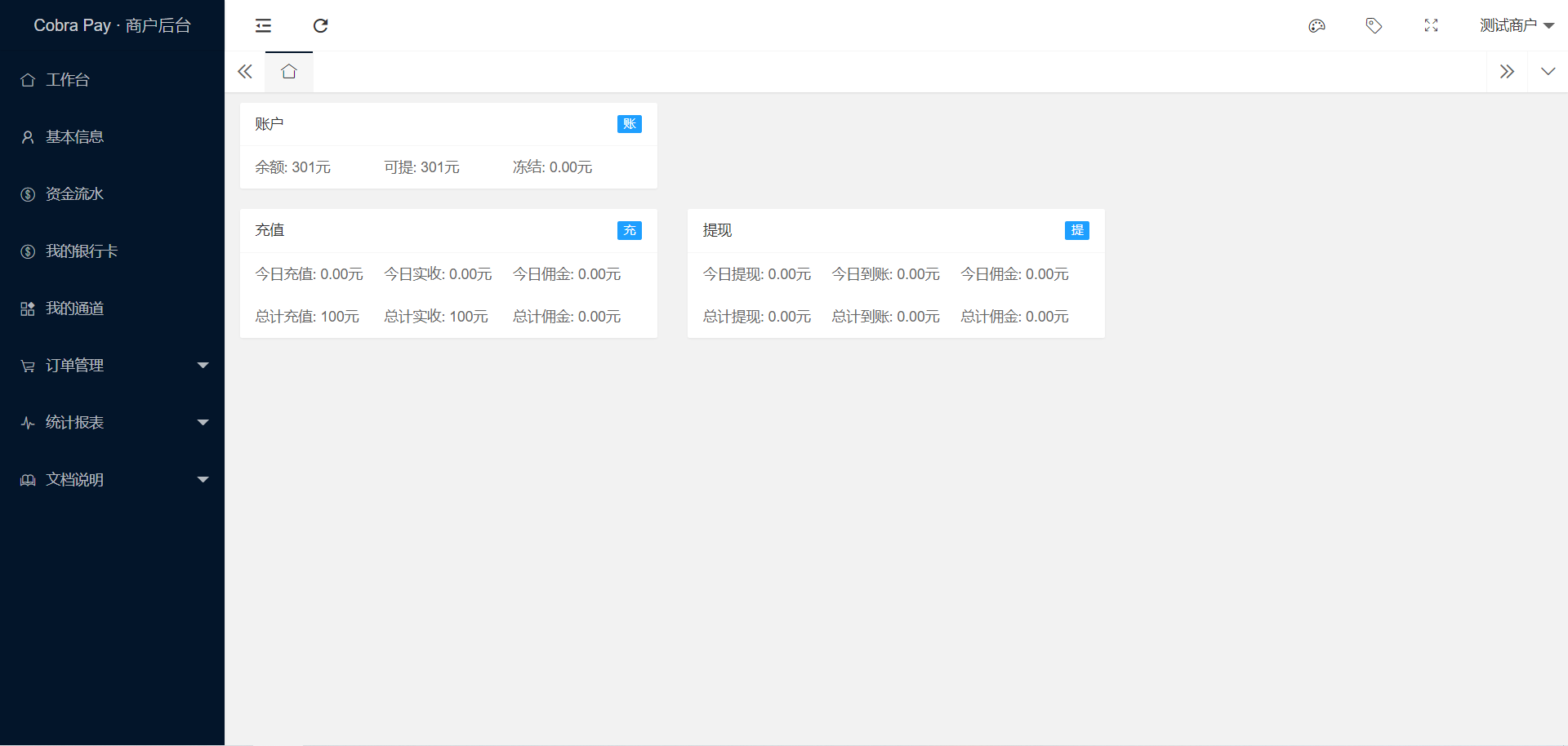Open the theme palette icon
Screen dimensions: 1568x746
pos(1316,26)
